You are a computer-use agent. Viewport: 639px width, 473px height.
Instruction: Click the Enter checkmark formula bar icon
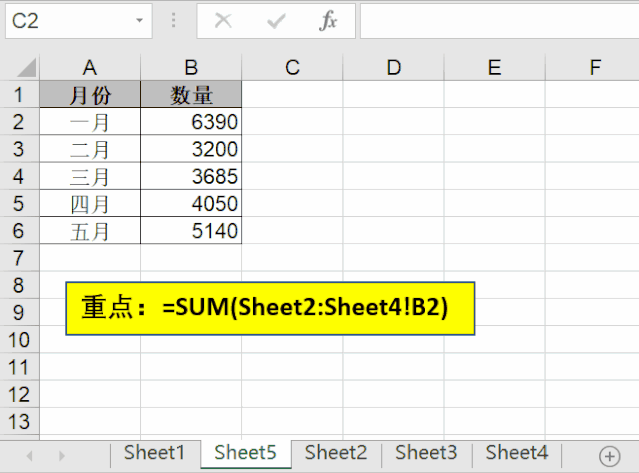[276, 21]
